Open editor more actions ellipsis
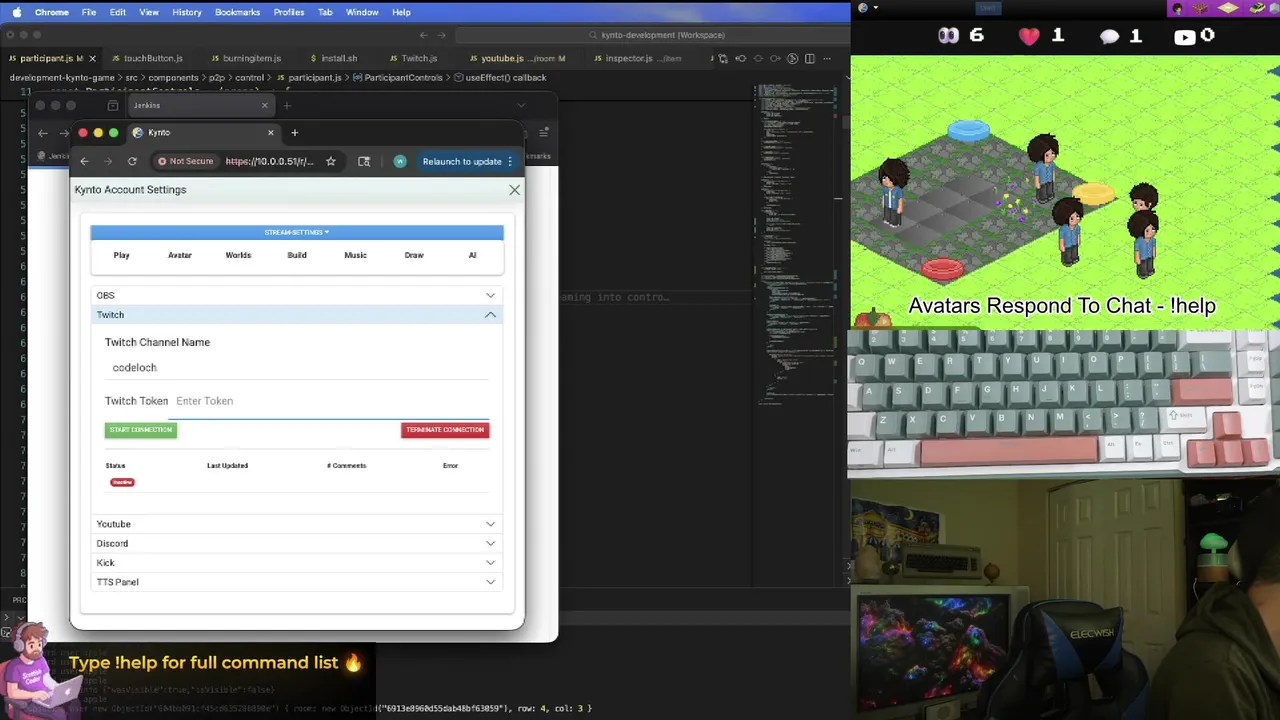Image resolution: width=1280 pixels, height=720 pixels. [828, 58]
